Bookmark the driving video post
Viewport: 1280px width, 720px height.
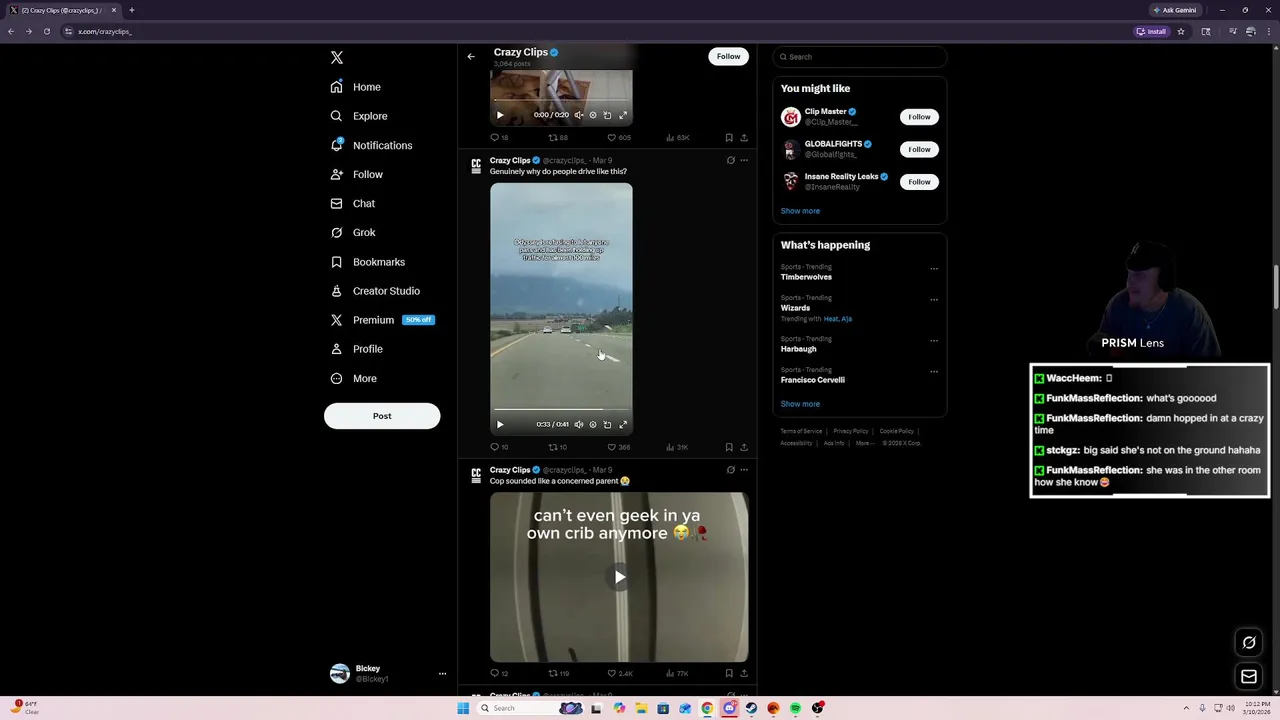pyautogui.click(x=729, y=447)
